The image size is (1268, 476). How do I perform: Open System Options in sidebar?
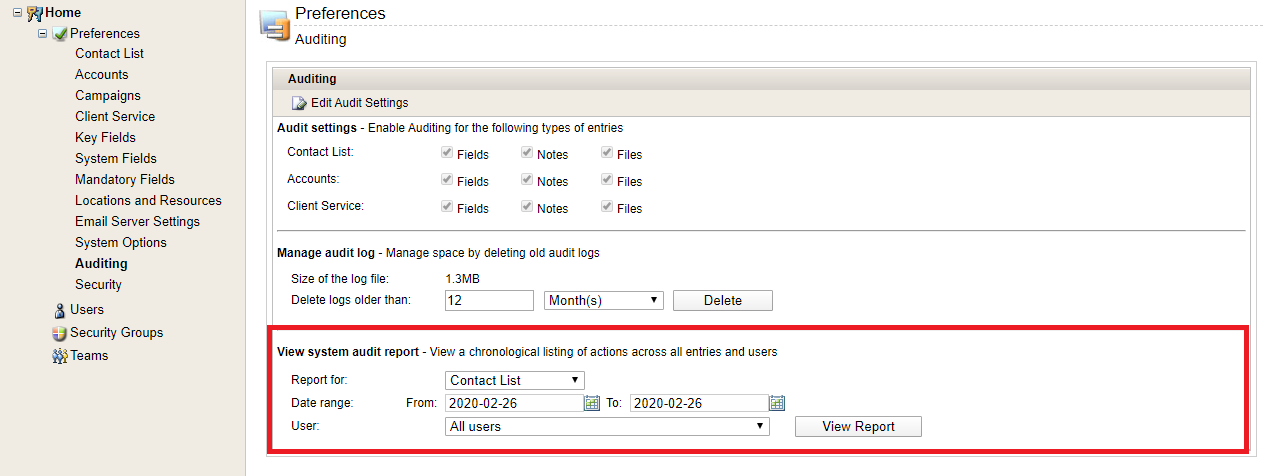pyautogui.click(x=121, y=243)
